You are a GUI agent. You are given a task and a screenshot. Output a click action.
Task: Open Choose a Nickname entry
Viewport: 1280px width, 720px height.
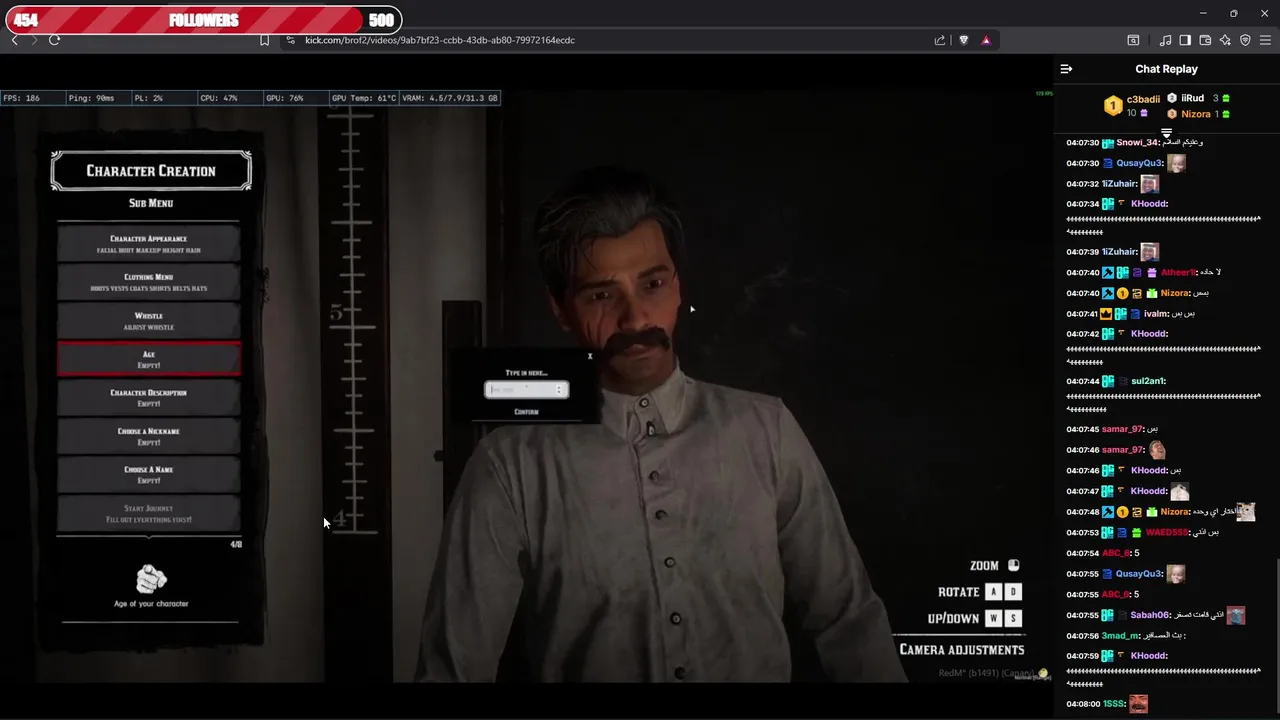tap(149, 436)
